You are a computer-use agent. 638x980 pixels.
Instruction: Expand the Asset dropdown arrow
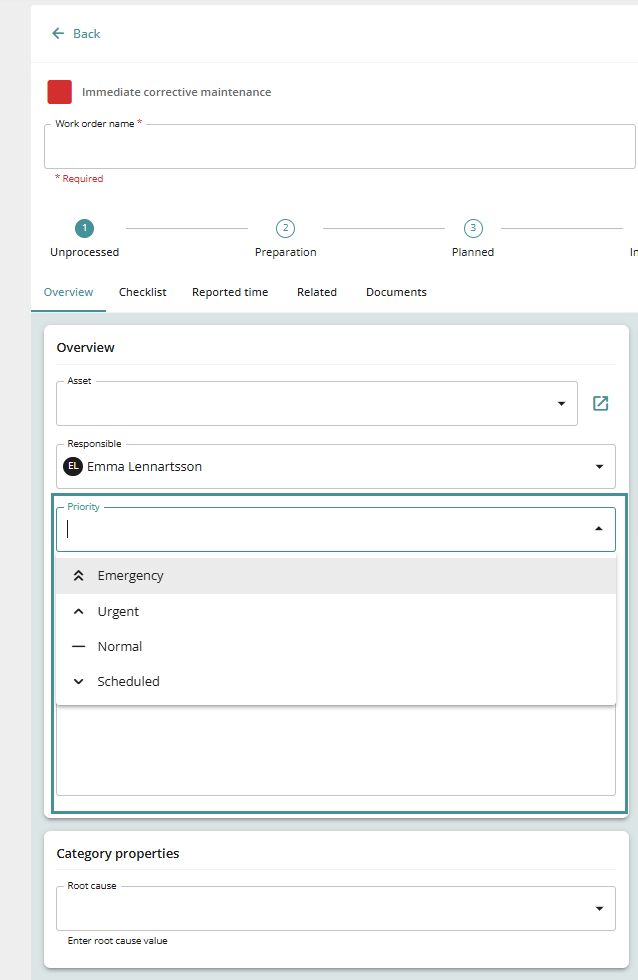pyautogui.click(x=560, y=404)
